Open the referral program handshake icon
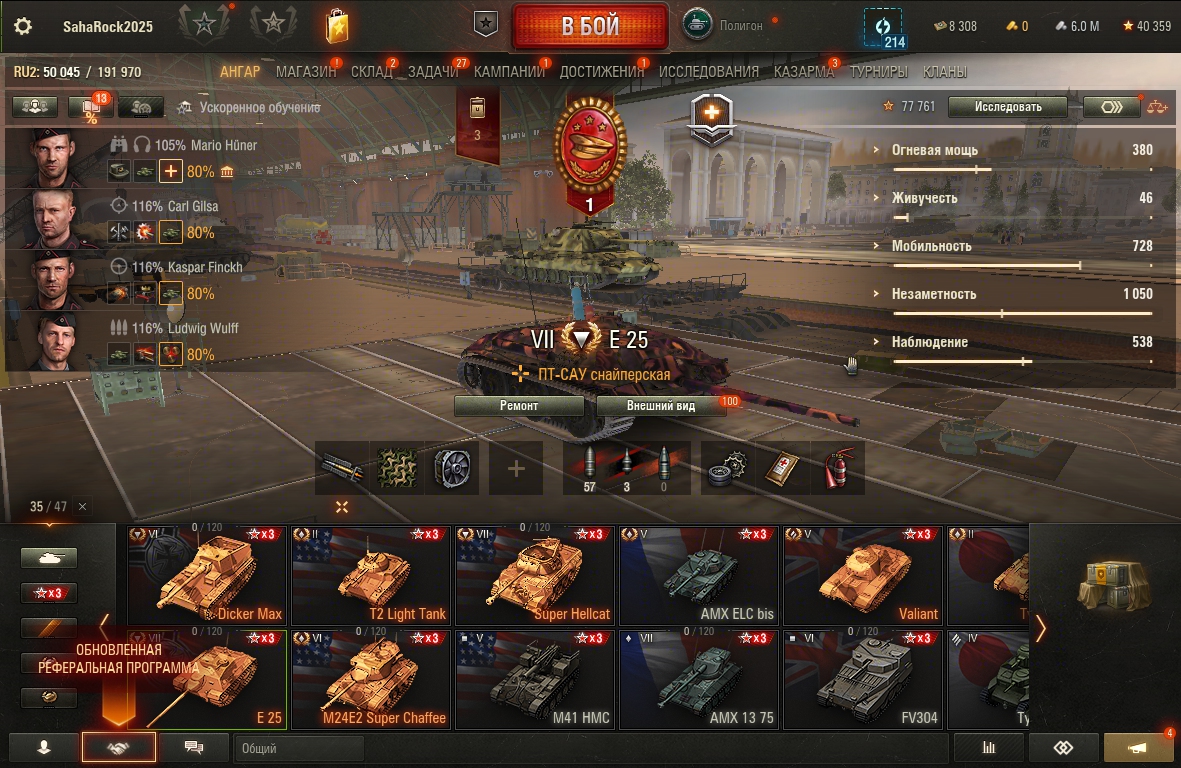 tap(118, 748)
